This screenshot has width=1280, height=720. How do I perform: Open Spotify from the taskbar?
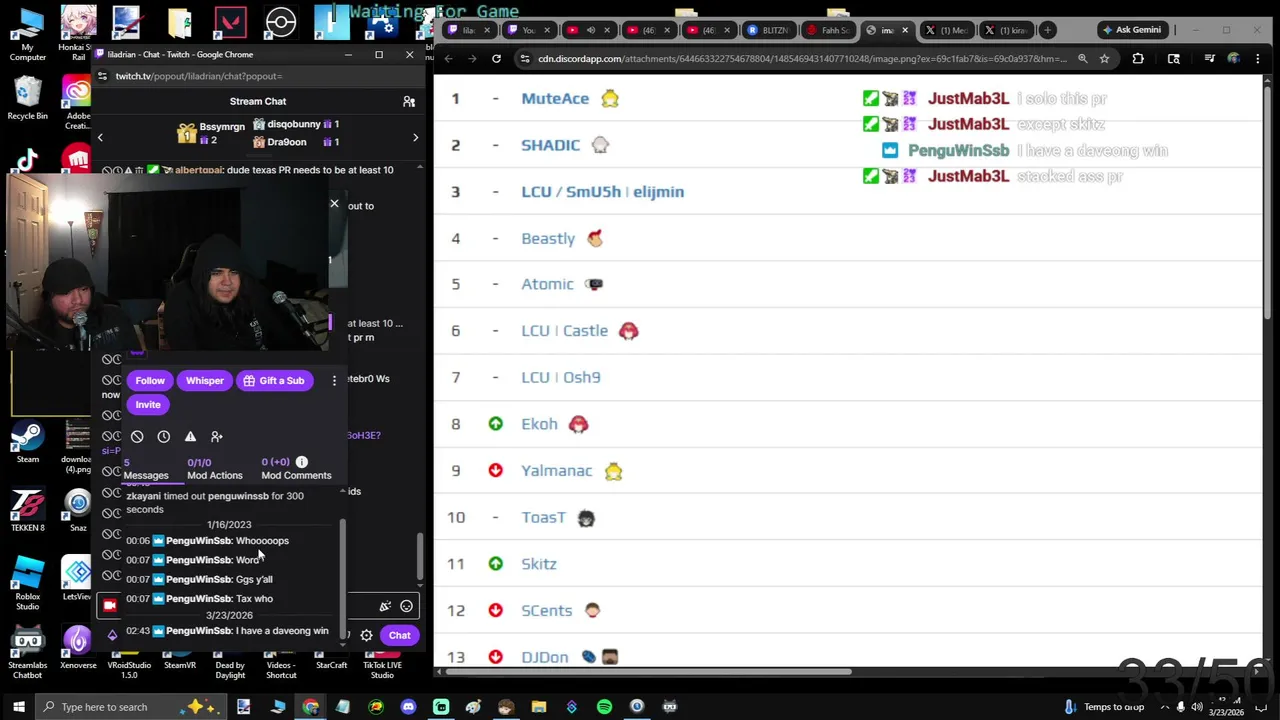tap(604, 707)
